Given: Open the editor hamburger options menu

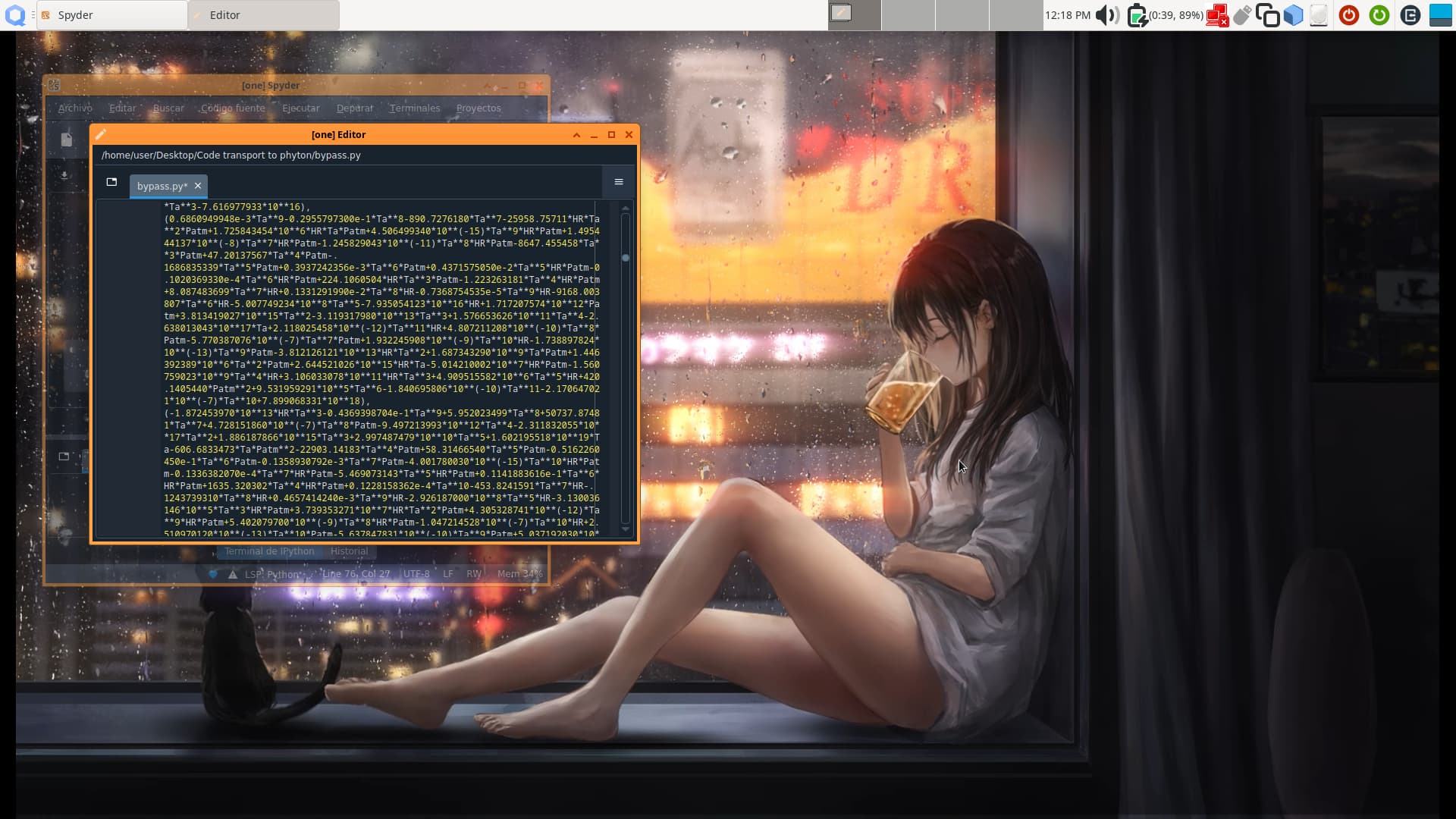Looking at the screenshot, I should coord(619,182).
